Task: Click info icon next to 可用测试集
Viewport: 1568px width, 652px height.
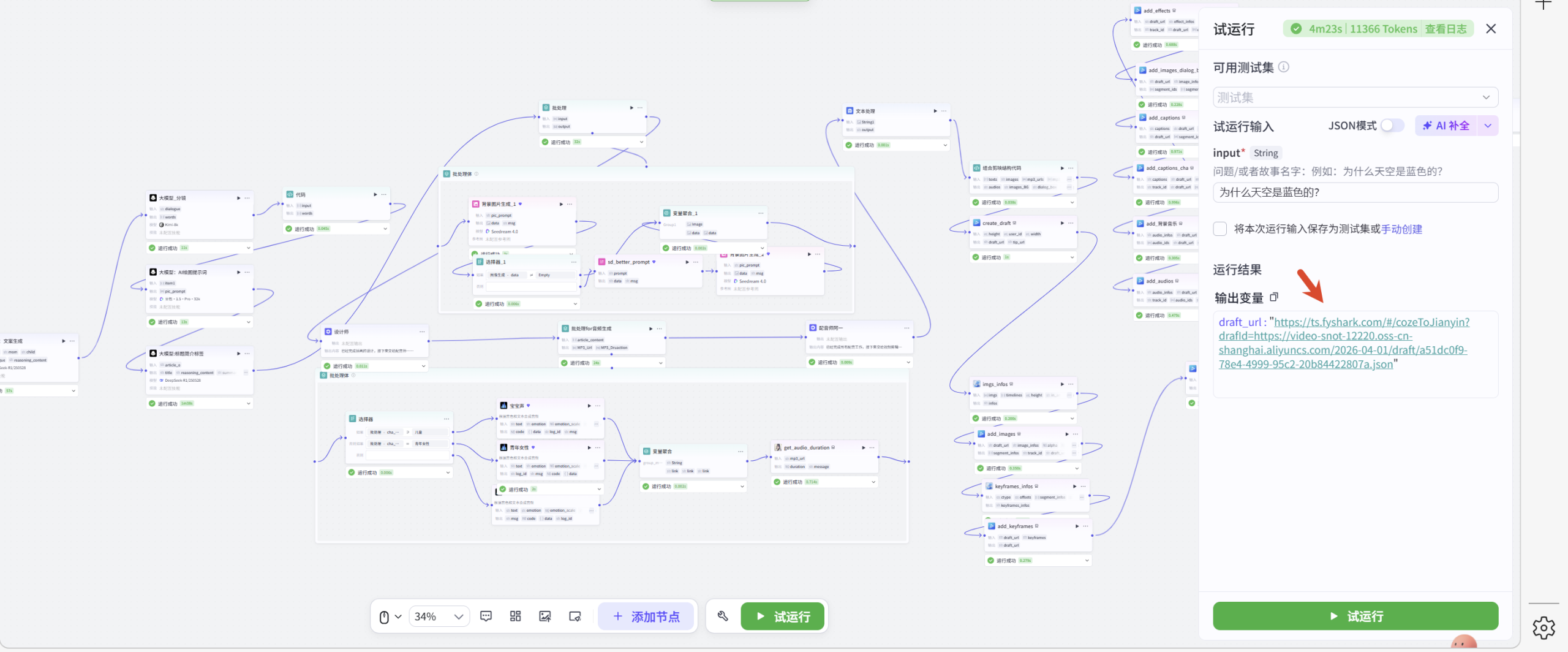Action: point(1284,67)
